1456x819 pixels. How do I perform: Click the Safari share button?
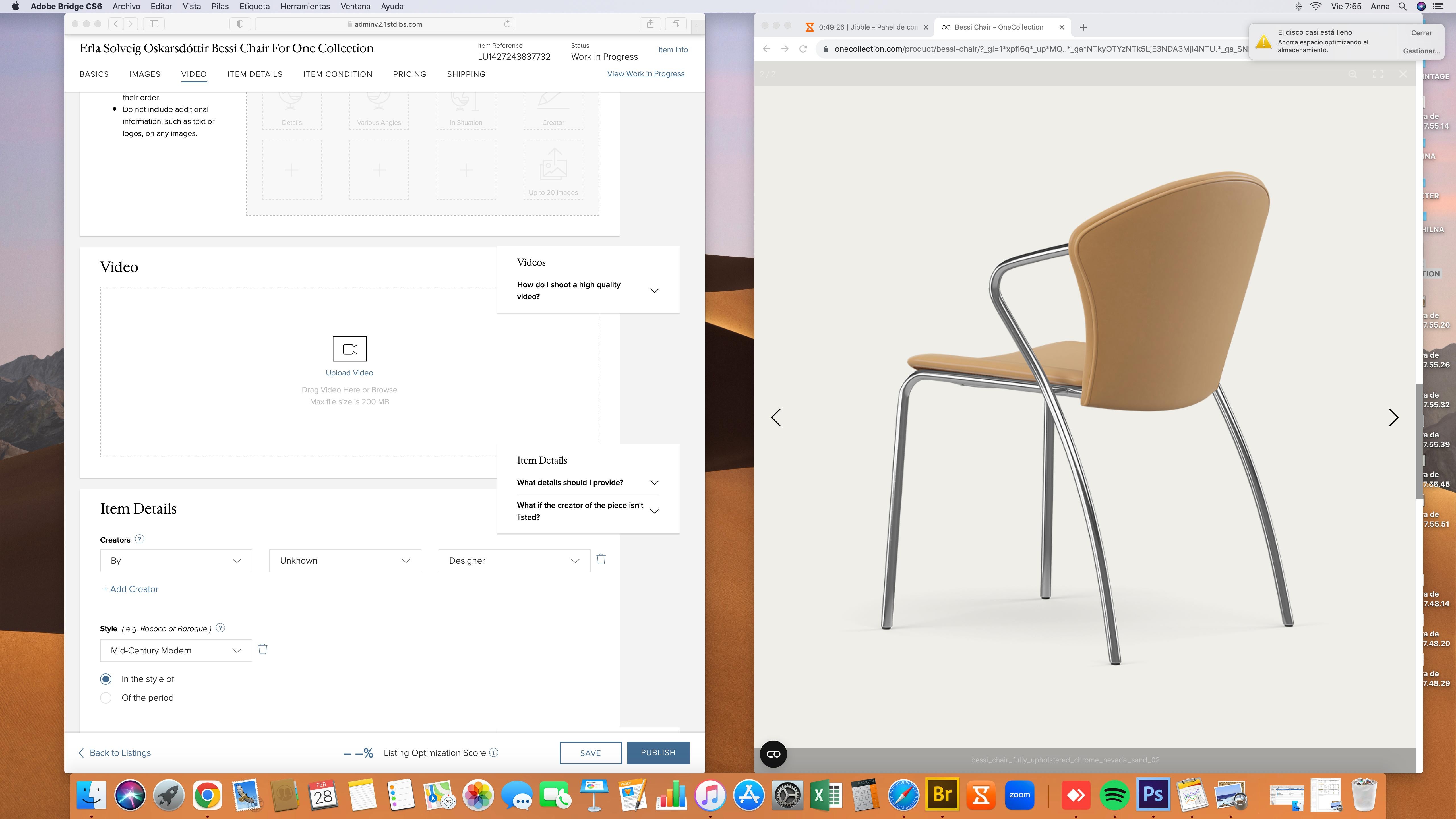click(651, 24)
